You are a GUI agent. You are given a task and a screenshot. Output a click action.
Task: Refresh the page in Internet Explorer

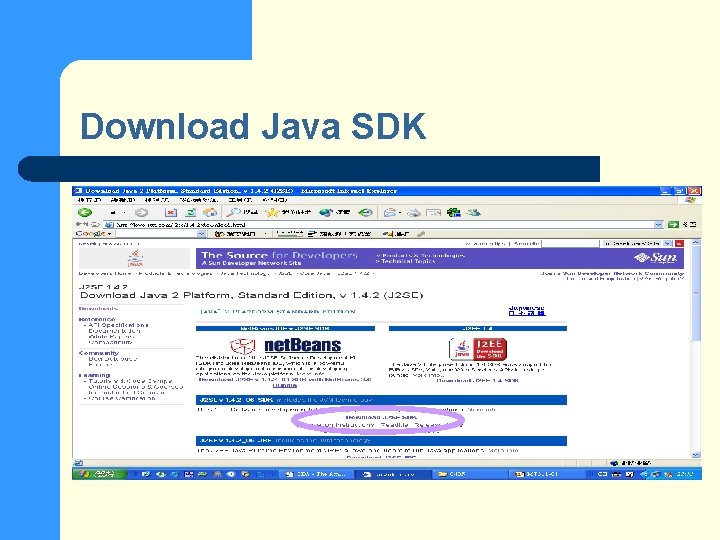[191, 212]
